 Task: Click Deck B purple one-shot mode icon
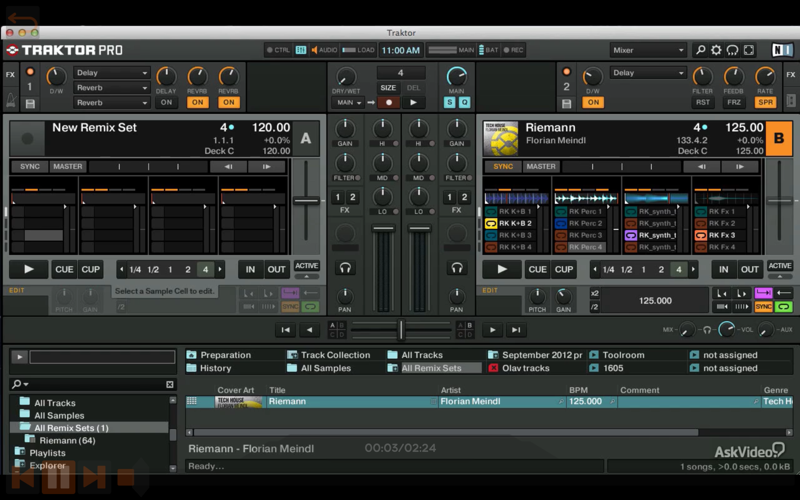pos(763,293)
